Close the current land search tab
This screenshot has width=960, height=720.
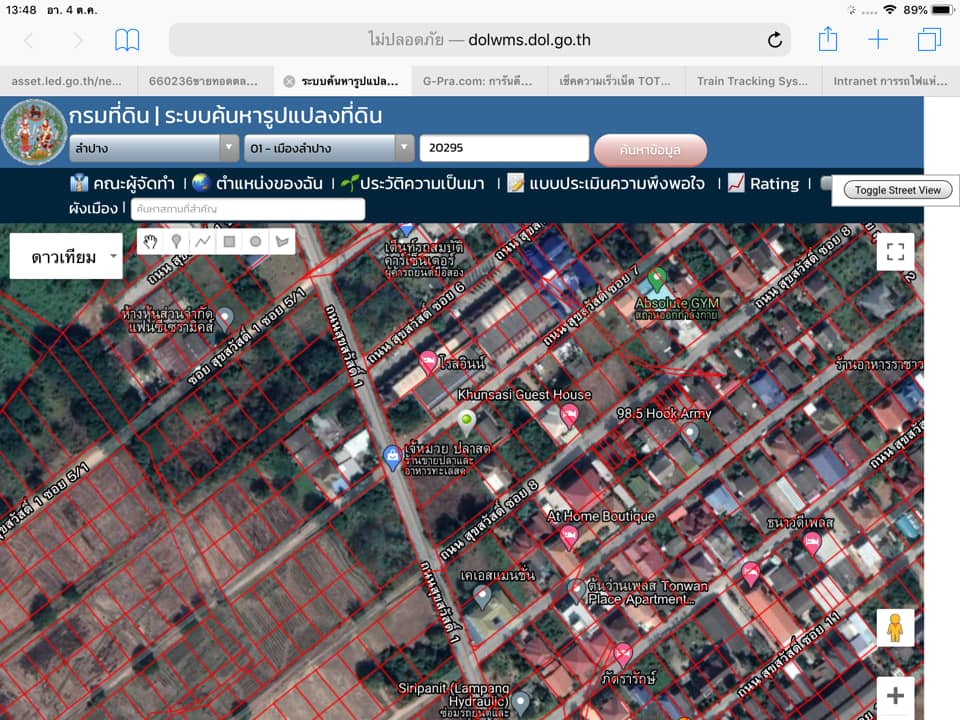pos(289,81)
